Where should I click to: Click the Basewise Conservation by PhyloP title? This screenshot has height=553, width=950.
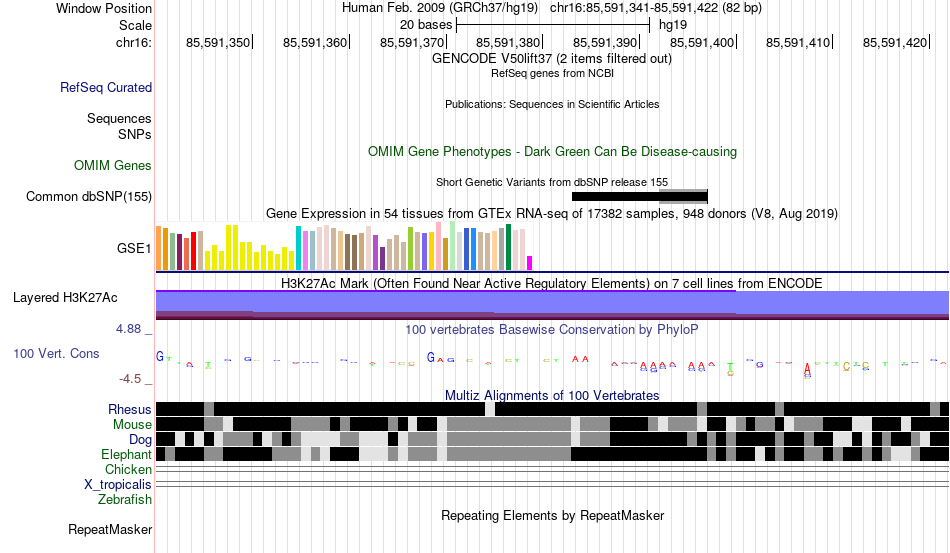pyautogui.click(x=552, y=329)
